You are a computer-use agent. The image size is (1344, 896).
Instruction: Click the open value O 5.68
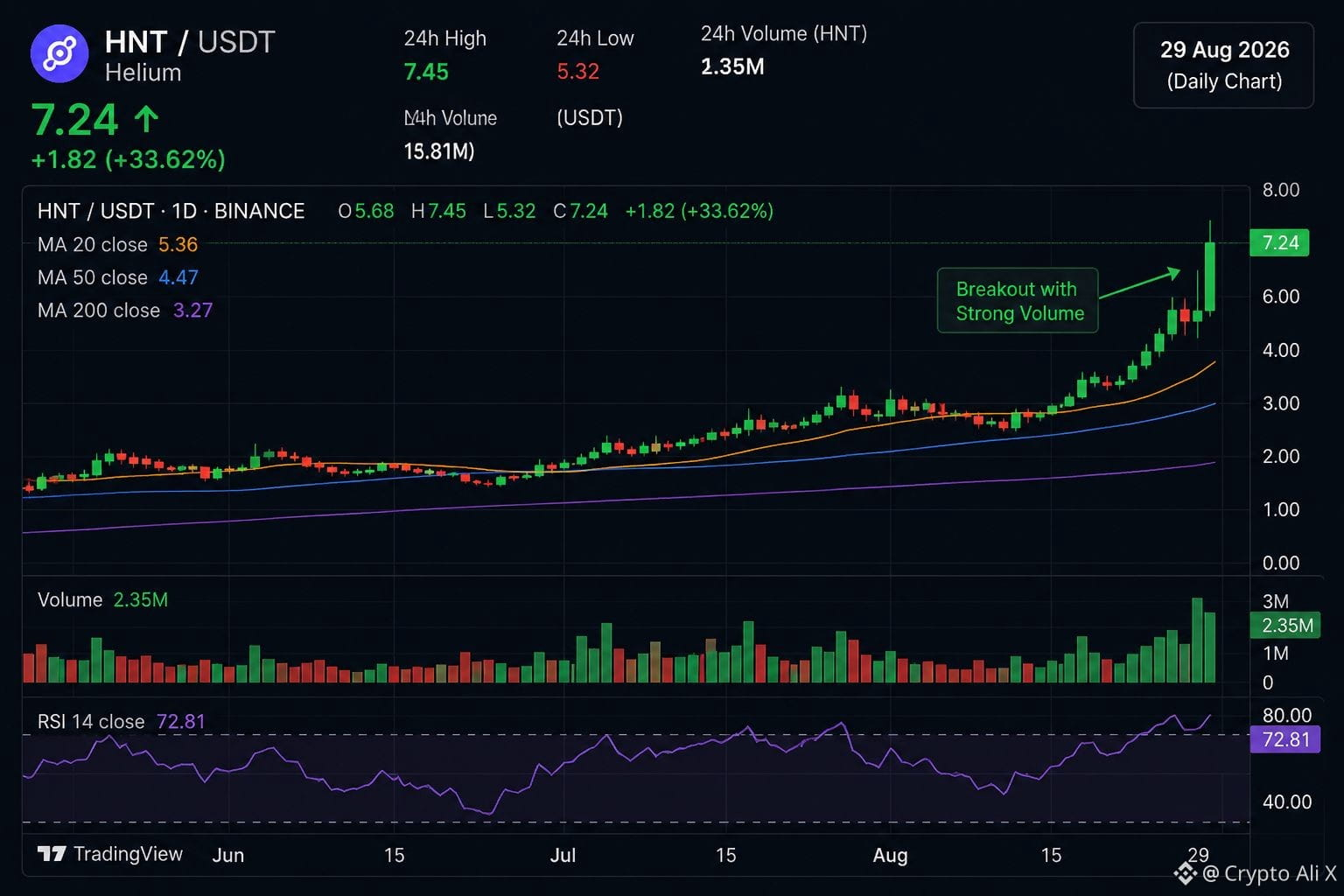click(366, 211)
